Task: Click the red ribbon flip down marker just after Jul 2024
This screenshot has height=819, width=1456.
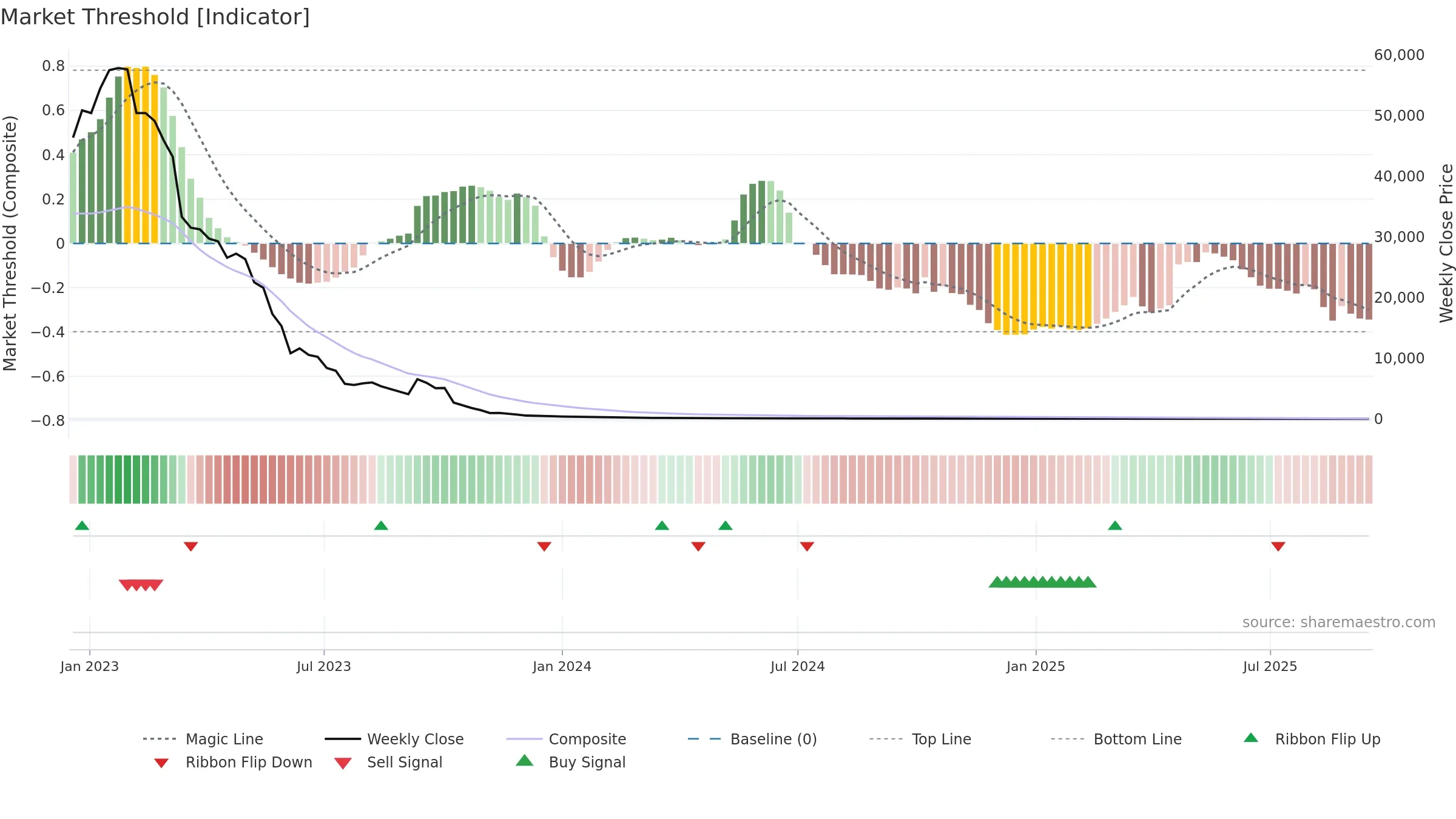Action: pyautogui.click(x=807, y=547)
